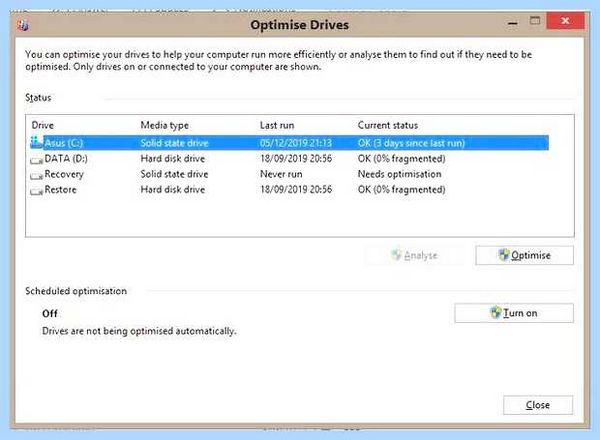Screen dimensions: 600x440
Task: Click 'Solid state drive' in Asus (C:) row
Action: 174,143
